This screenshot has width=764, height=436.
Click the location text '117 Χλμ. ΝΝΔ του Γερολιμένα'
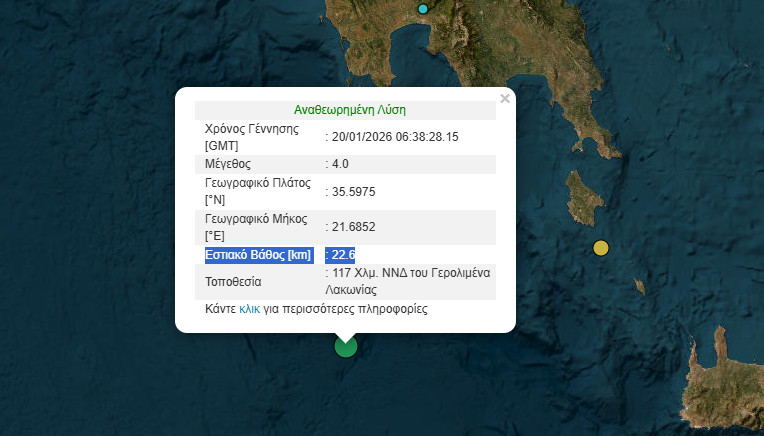tap(411, 273)
